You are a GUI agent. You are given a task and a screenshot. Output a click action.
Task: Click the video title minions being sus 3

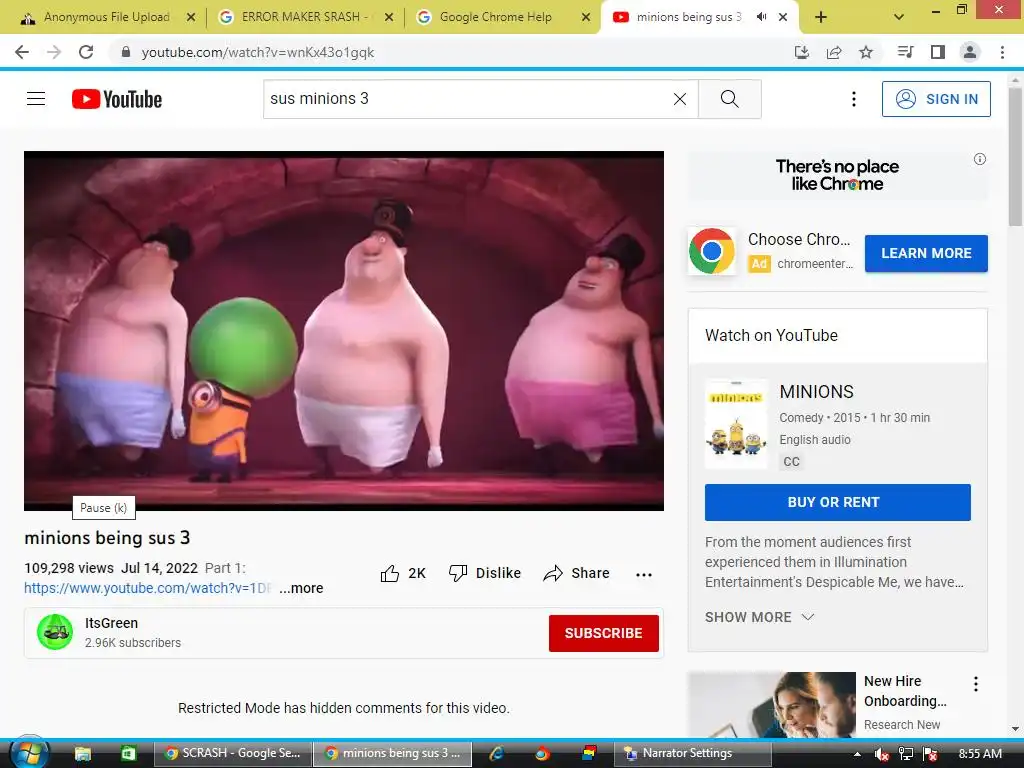[107, 537]
